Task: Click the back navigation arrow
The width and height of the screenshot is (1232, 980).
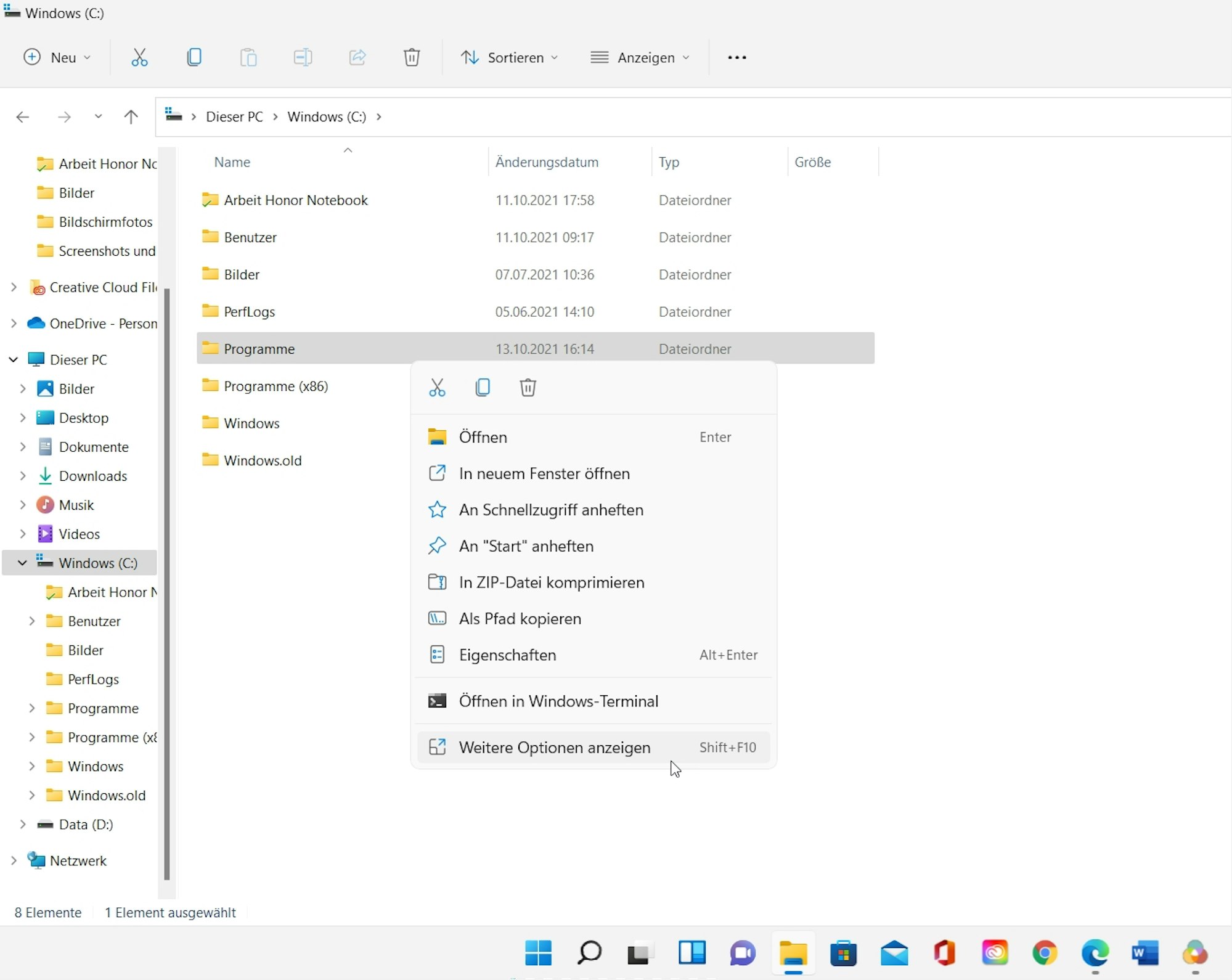Action: tap(23, 117)
